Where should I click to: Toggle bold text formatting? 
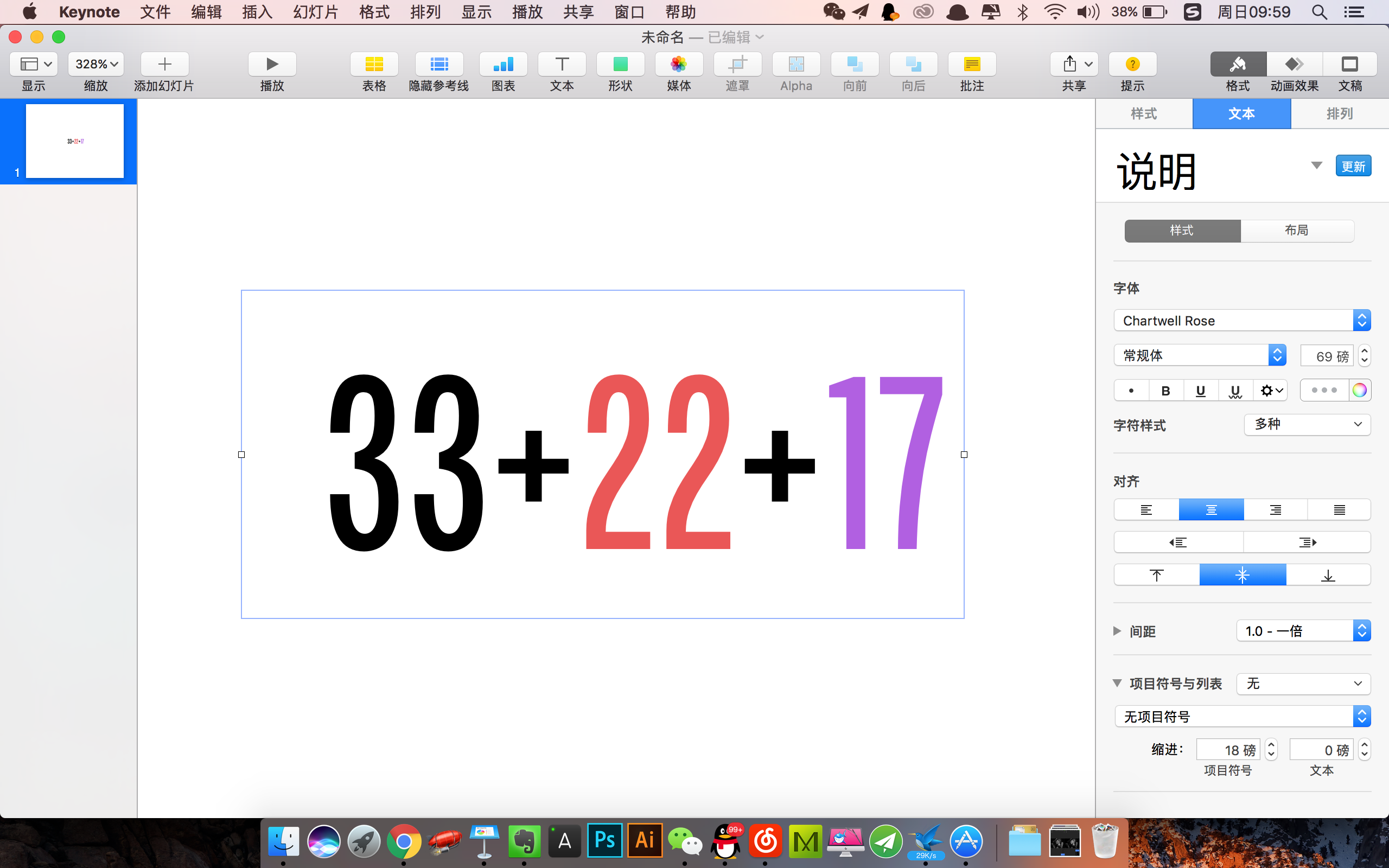tap(1165, 391)
